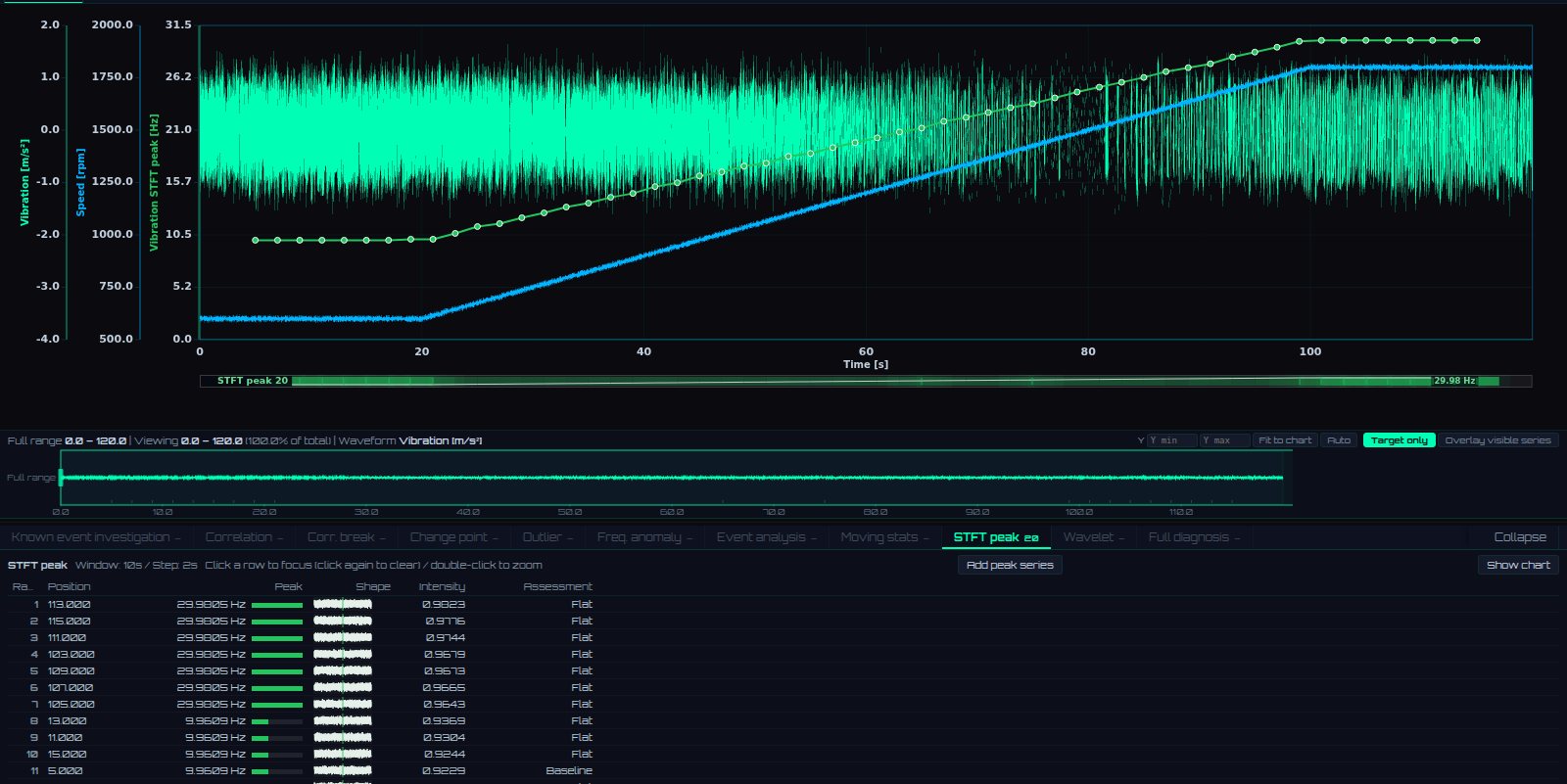Click the Full range left handle
Screen dimensions: 1567x784
[61, 478]
